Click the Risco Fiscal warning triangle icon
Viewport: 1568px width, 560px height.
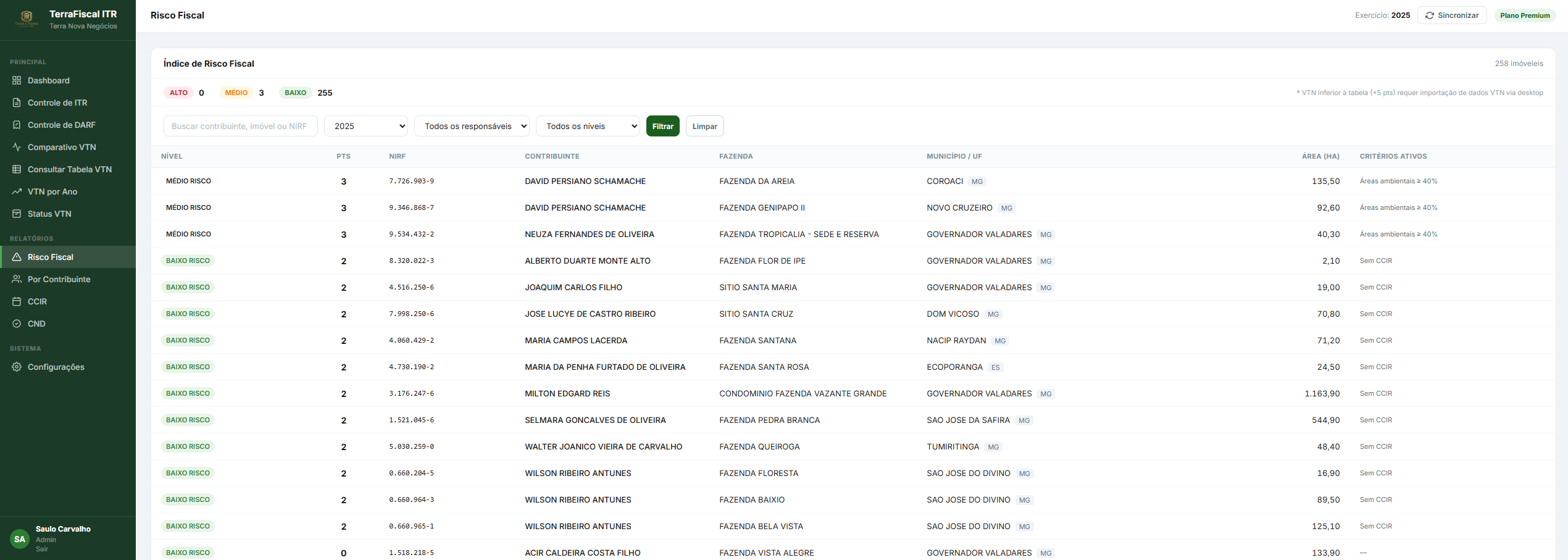pyautogui.click(x=17, y=257)
